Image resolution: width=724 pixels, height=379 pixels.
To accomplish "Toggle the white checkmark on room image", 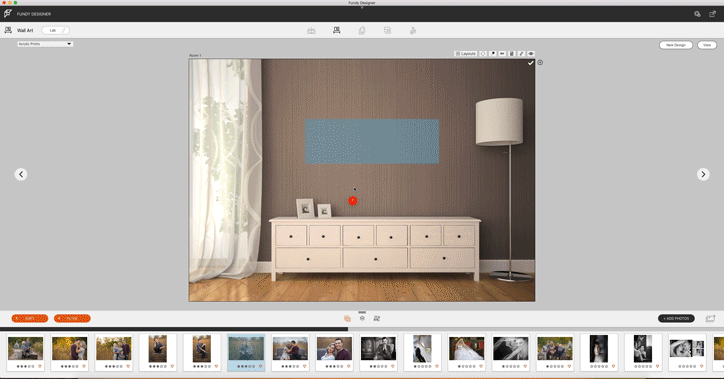I will (531, 63).
